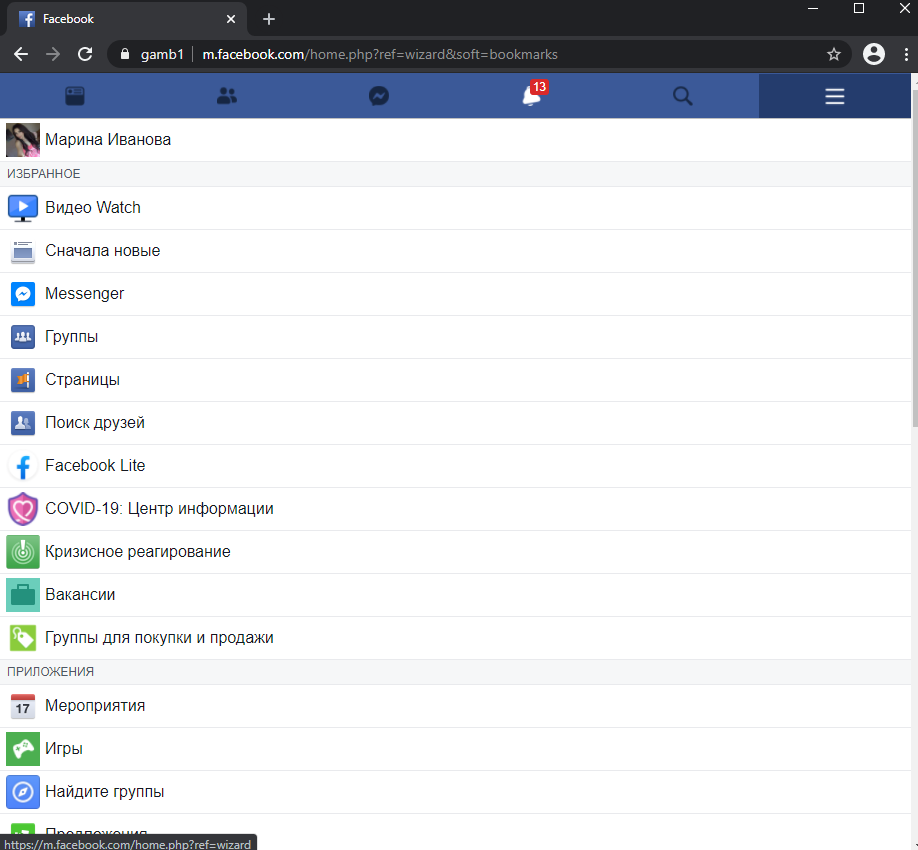
Task: Open Кризисное реагирование link
Action: [455, 552]
